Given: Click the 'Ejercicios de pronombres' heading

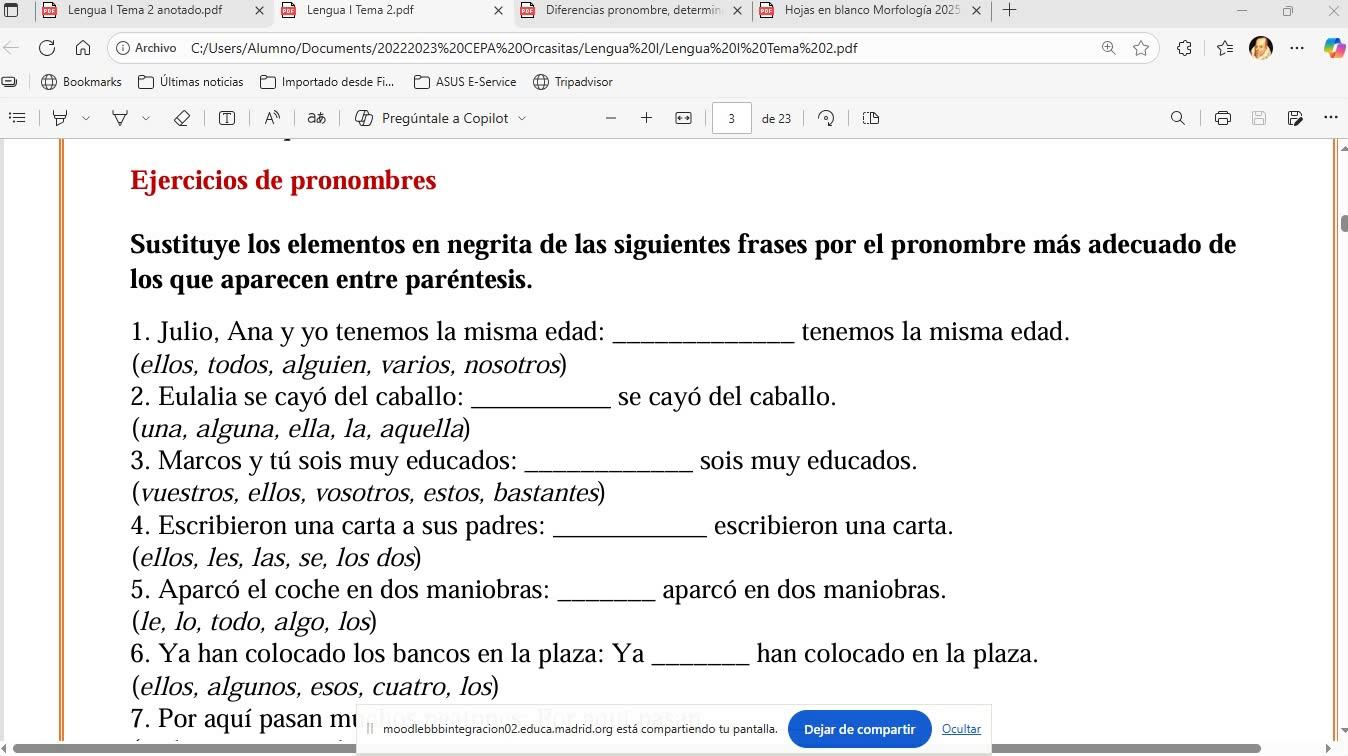Looking at the screenshot, I should 283,180.
